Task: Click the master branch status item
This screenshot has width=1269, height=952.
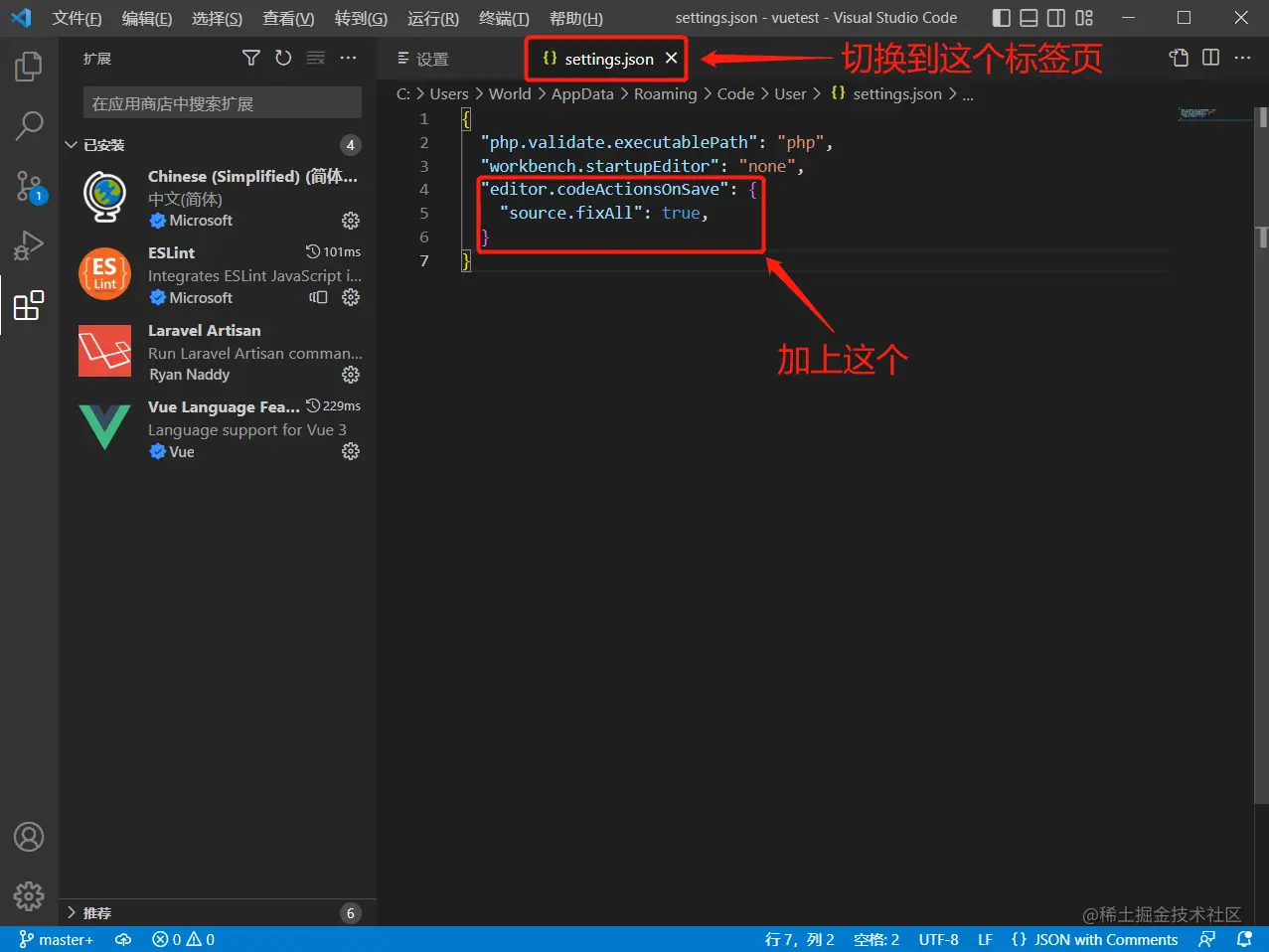Action: [x=56, y=939]
